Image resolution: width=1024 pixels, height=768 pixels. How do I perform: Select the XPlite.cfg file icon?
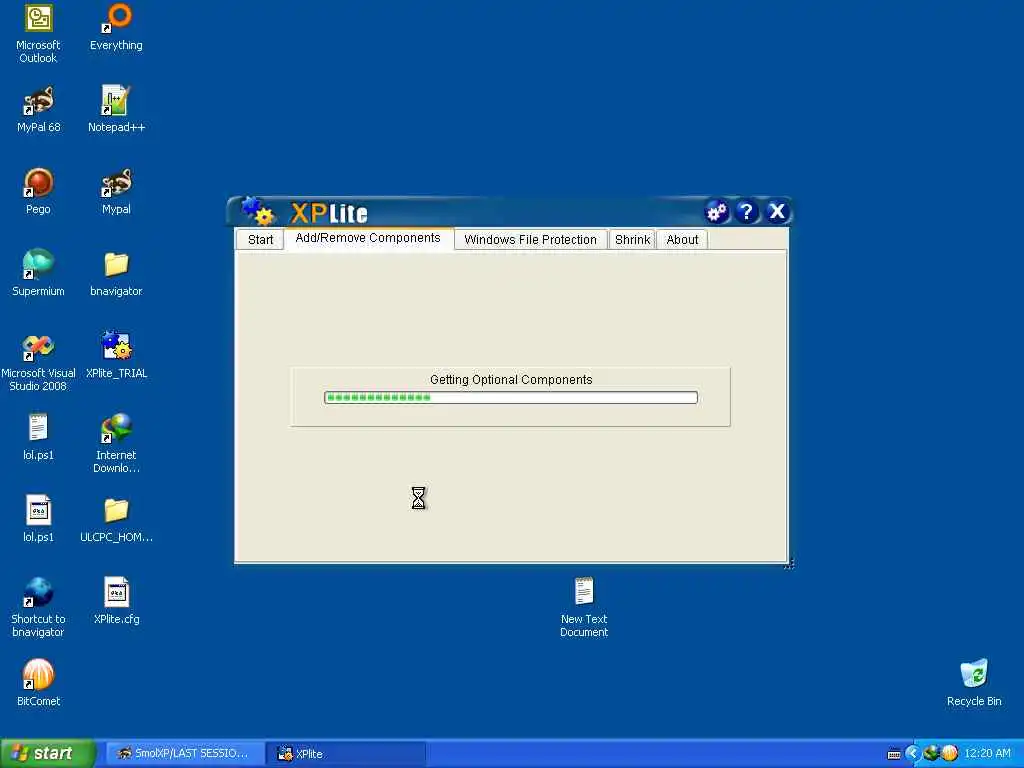pyautogui.click(x=116, y=601)
